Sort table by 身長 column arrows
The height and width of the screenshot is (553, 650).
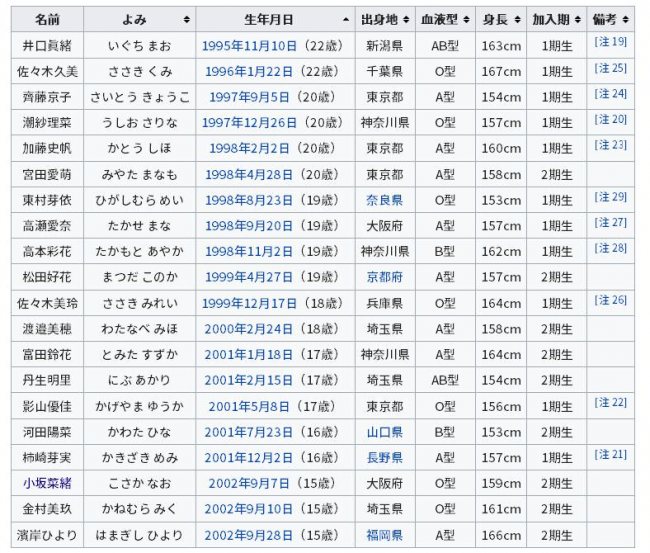517,19
